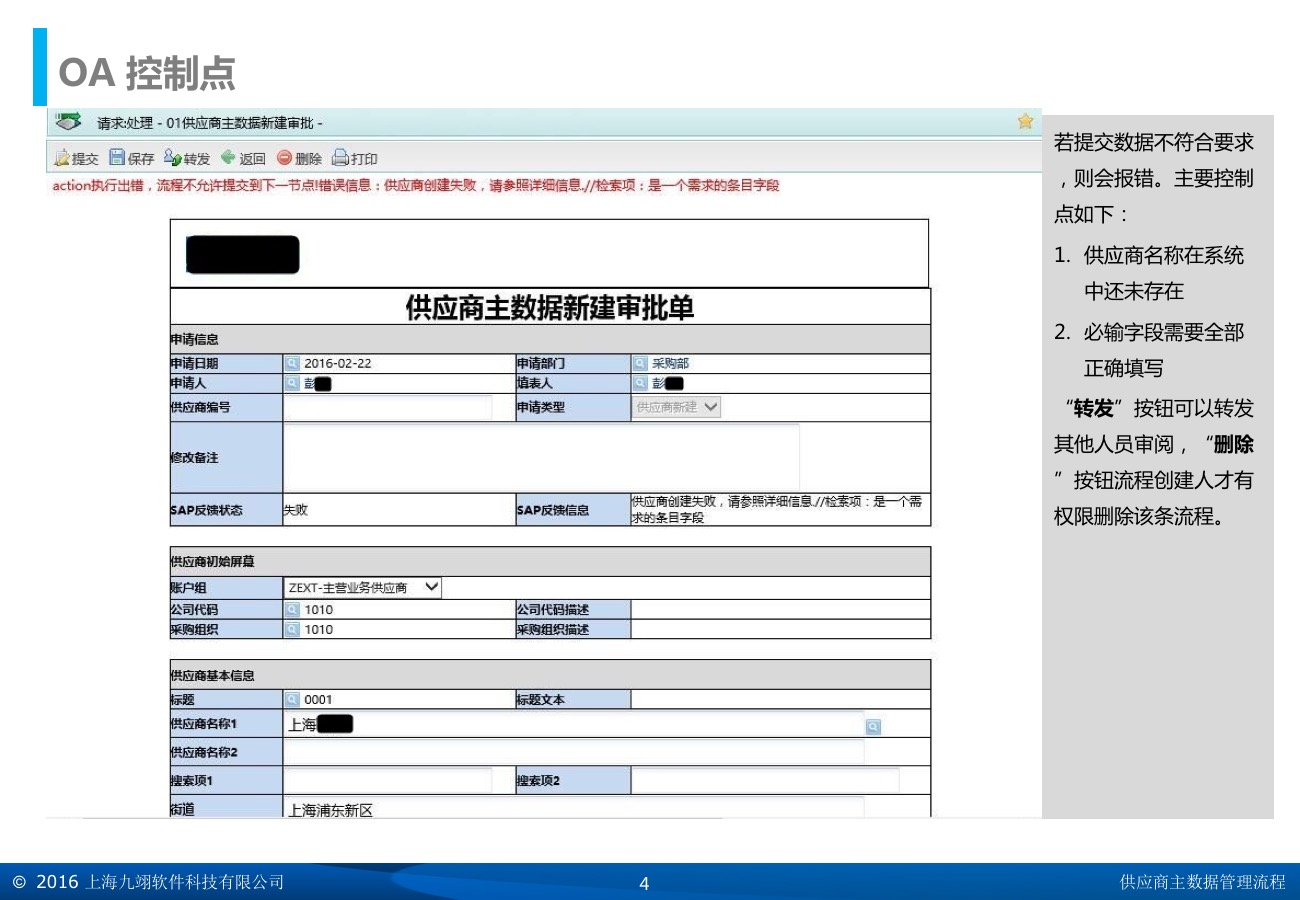Screen dimensions: 1300x900
Task: Forward the request using 转发
Action: (x=187, y=158)
